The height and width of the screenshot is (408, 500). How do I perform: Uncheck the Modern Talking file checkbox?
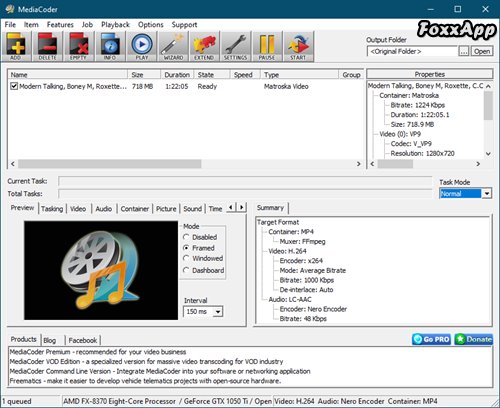14,86
